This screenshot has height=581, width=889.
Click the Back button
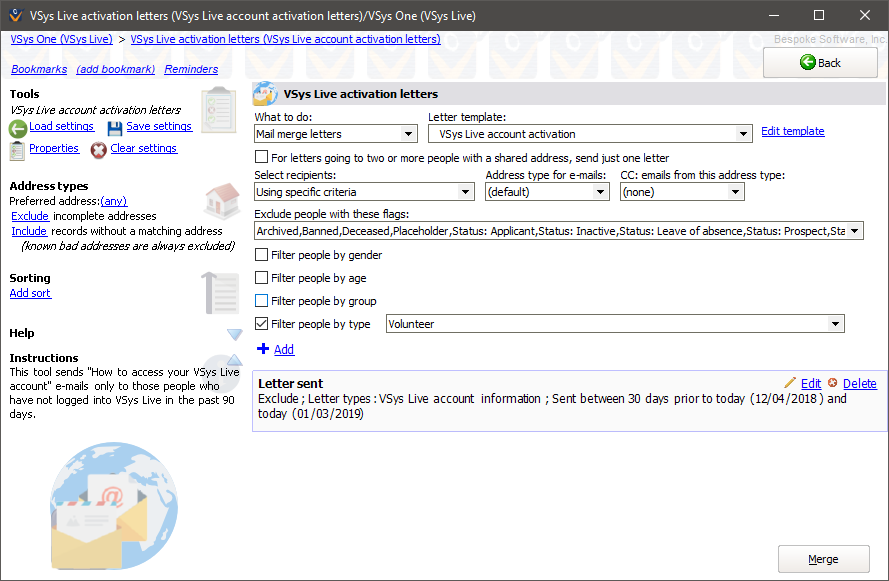tap(820, 63)
